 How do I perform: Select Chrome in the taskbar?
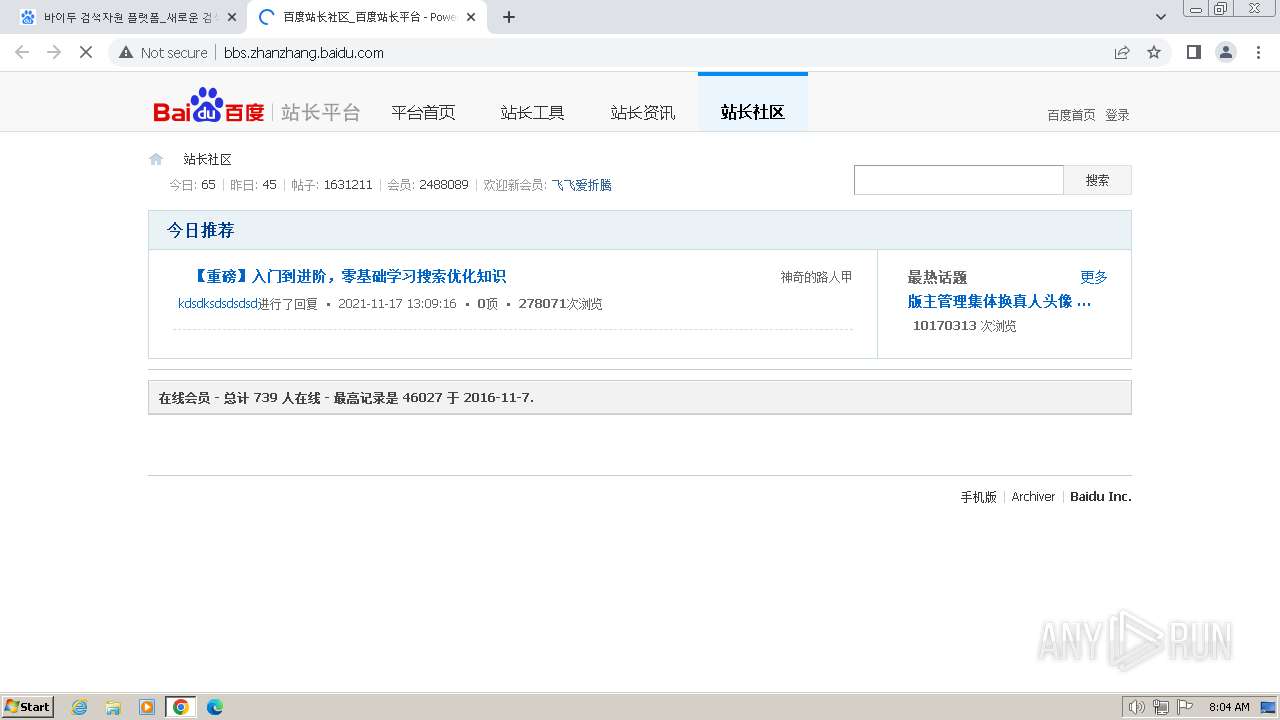coord(181,707)
